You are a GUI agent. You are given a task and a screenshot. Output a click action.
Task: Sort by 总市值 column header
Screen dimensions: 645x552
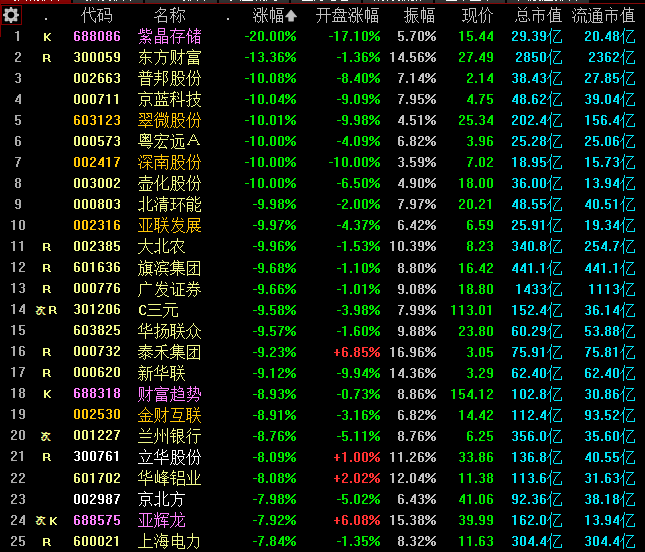(x=538, y=16)
